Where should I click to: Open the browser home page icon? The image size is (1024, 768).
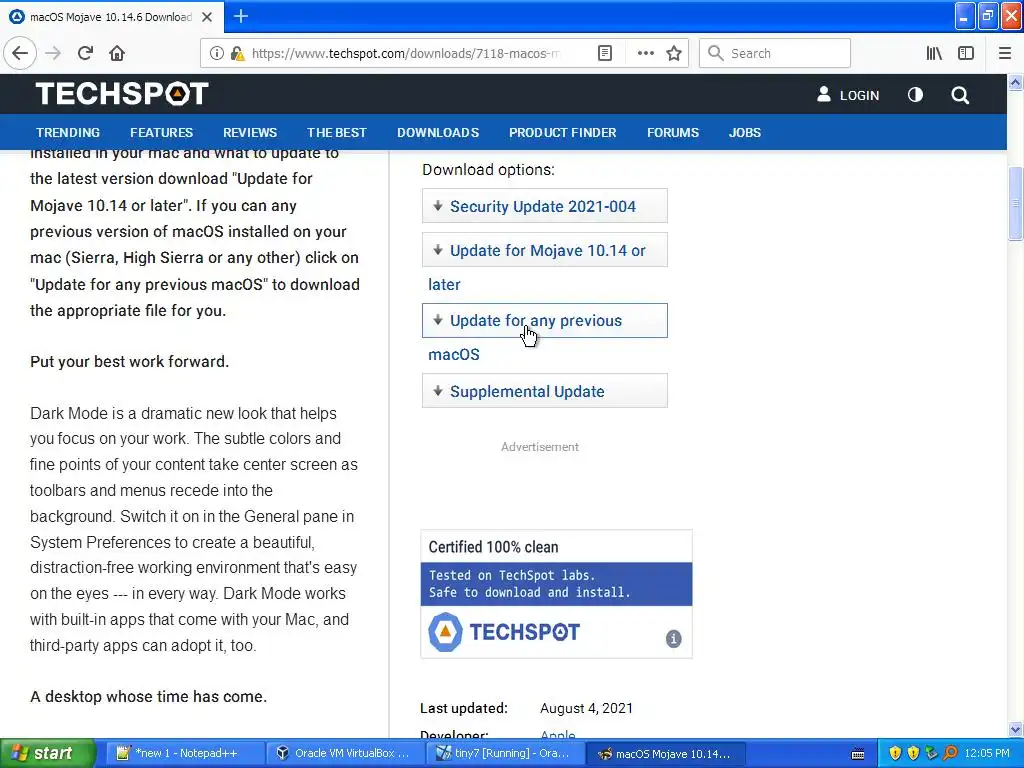click(x=117, y=53)
